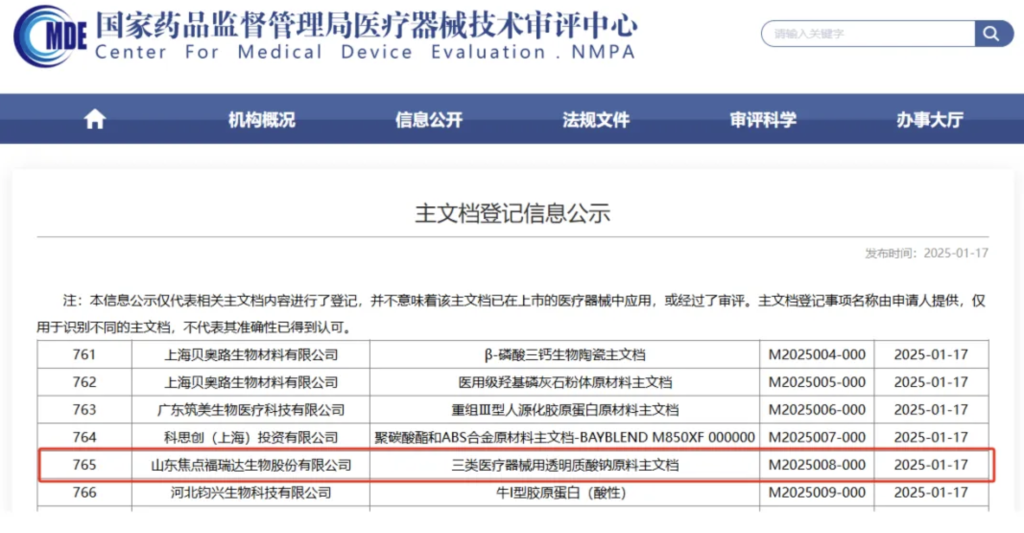Select registration number M2025008-000
Viewport: 1024px width, 533px height.
(x=817, y=465)
